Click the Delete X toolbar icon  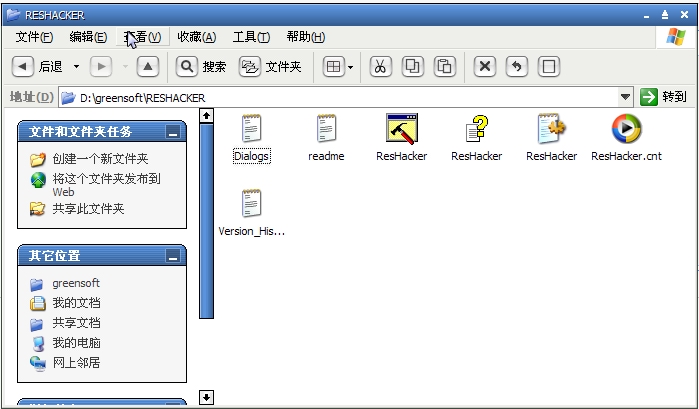[x=485, y=67]
